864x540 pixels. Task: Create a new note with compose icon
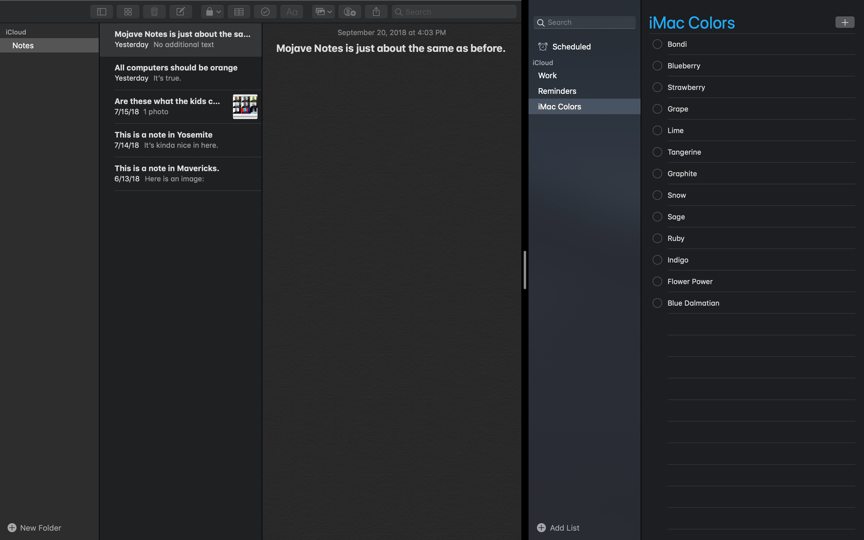click(180, 12)
